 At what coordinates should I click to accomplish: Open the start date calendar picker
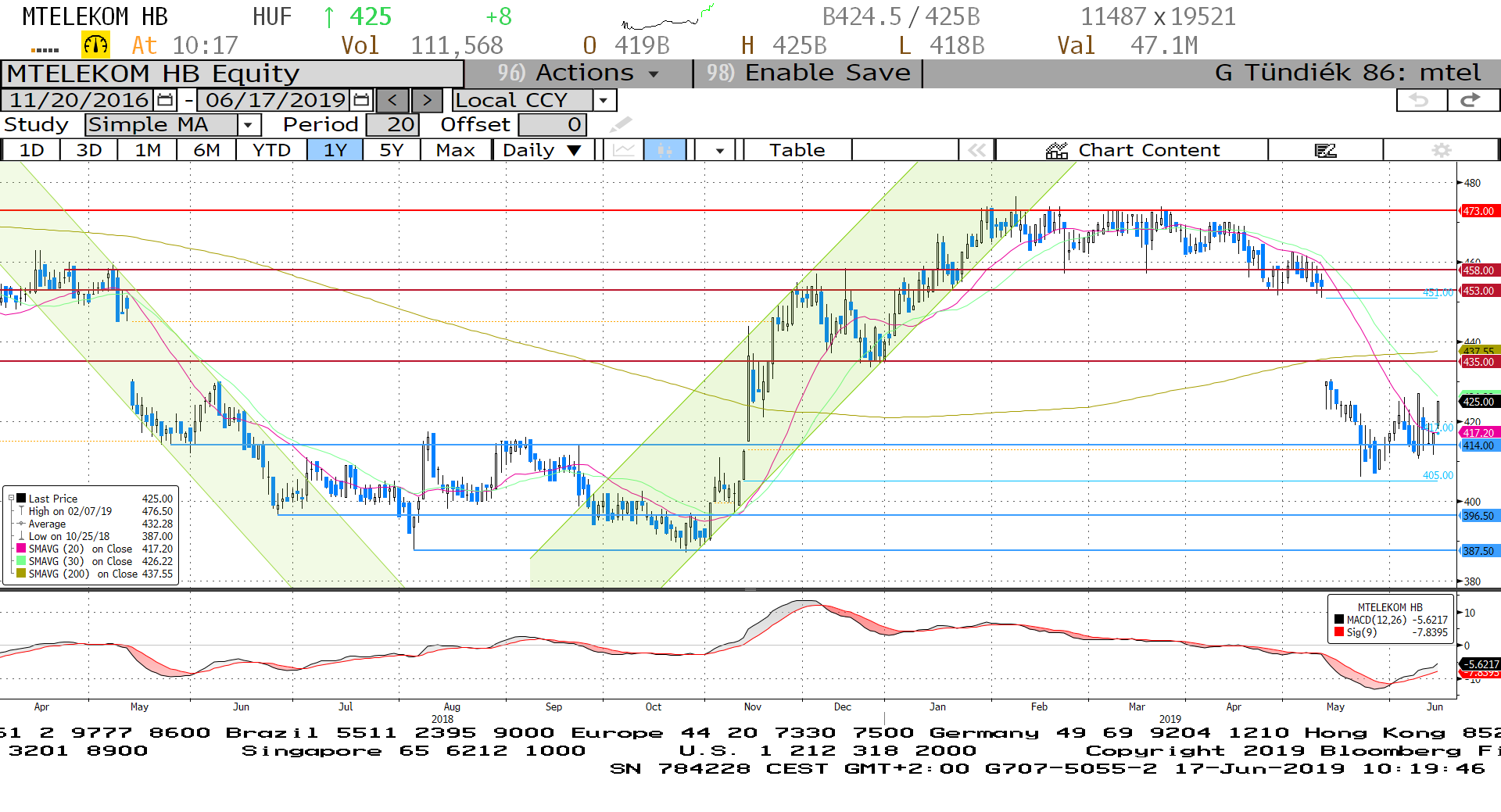(x=165, y=100)
